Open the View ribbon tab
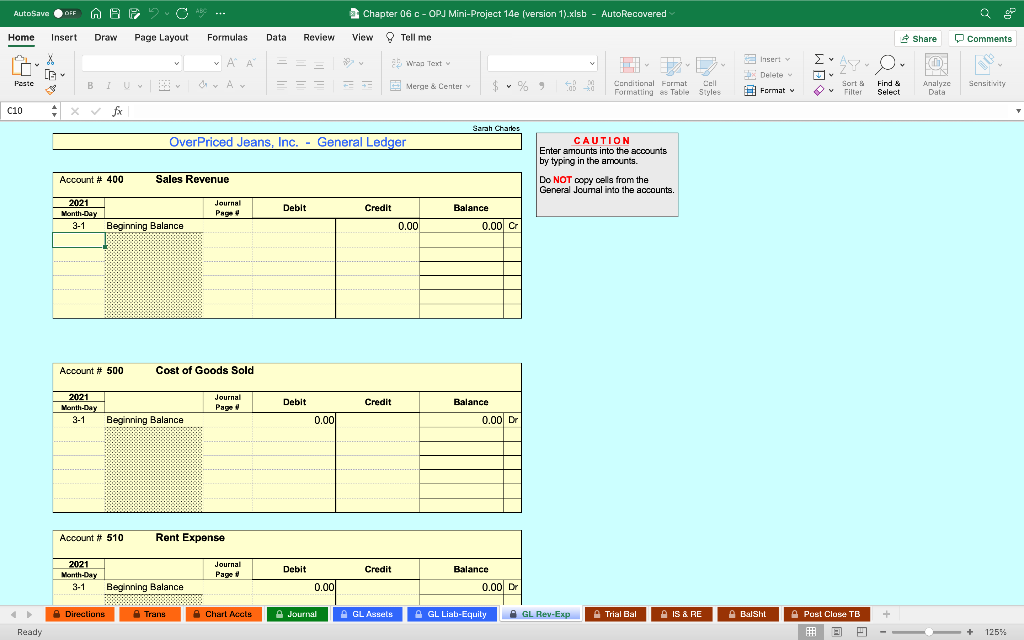Viewport: 1024px width, 640px height. [x=362, y=37]
